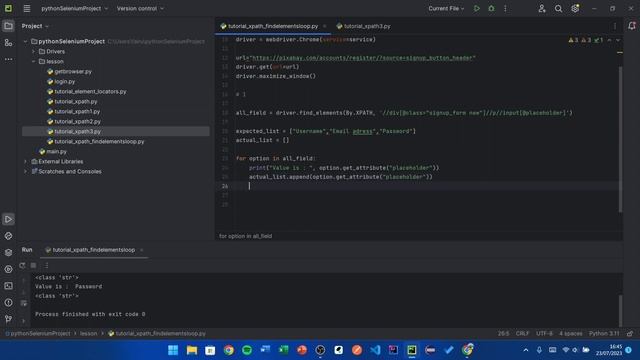
Task: Open Visual Studio Code from taskbar
Action: point(375,350)
